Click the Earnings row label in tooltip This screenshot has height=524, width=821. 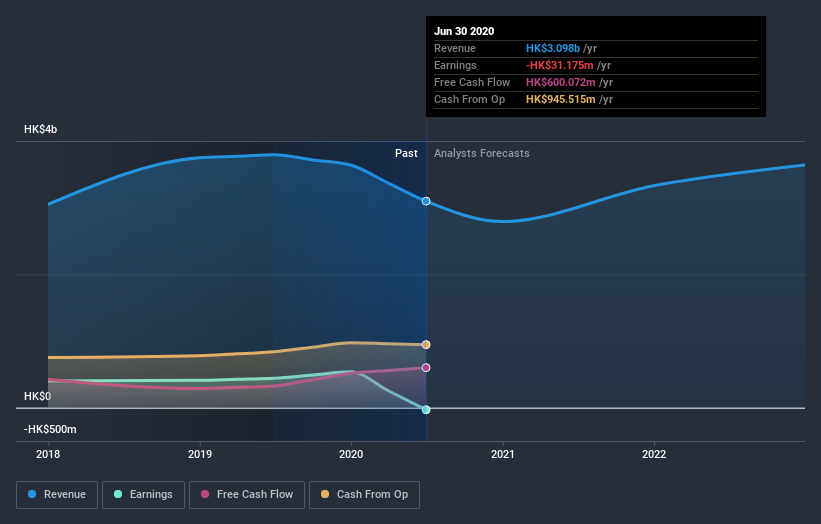(x=456, y=65)
